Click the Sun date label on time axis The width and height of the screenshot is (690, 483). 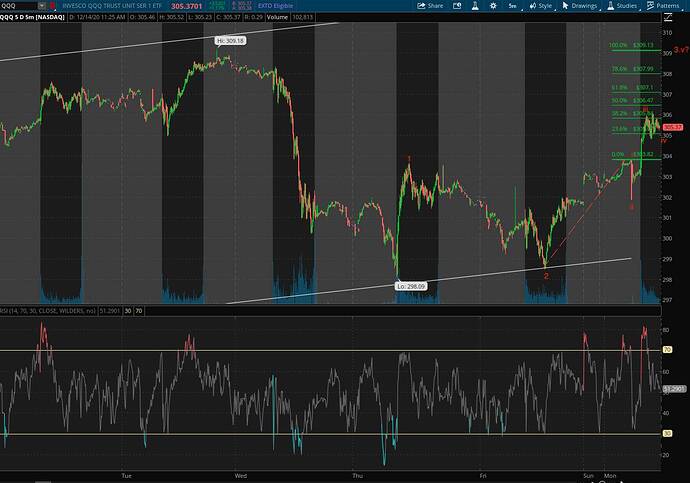(588, 476)
